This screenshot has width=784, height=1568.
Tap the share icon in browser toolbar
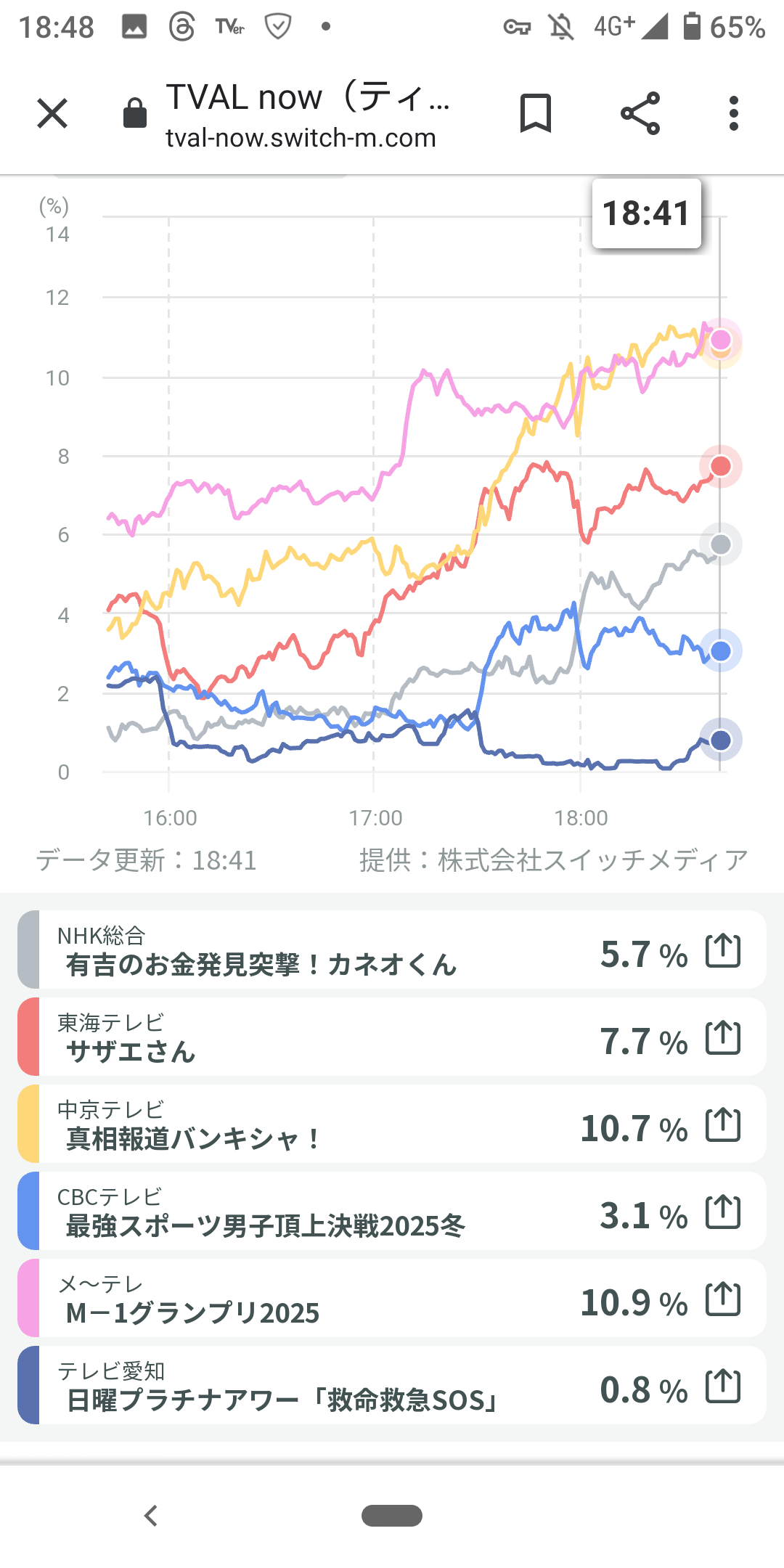pos(640,114)
